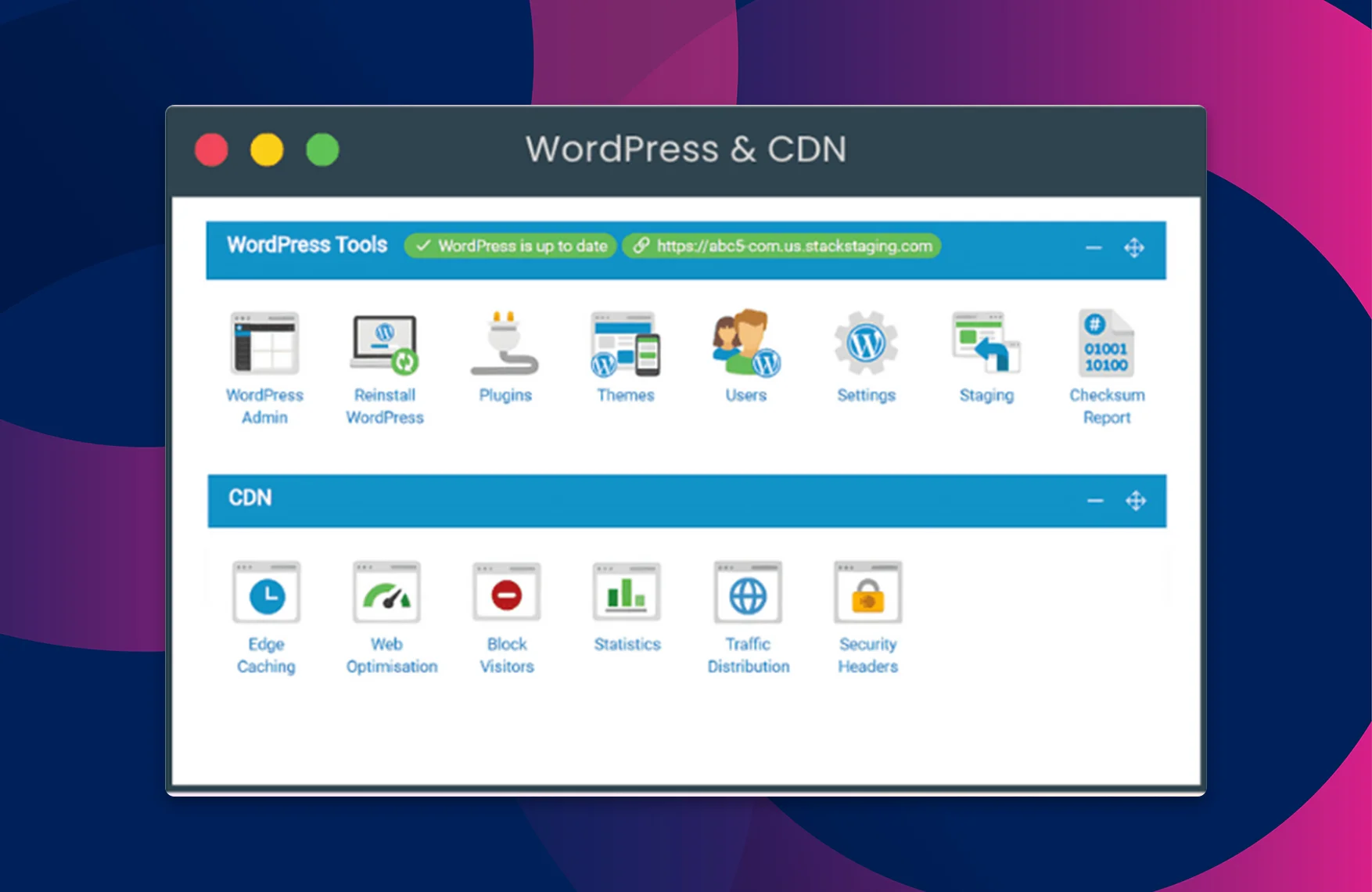Click the 'Plugins' text label
1372x892 pixels.
coord(505,395)
